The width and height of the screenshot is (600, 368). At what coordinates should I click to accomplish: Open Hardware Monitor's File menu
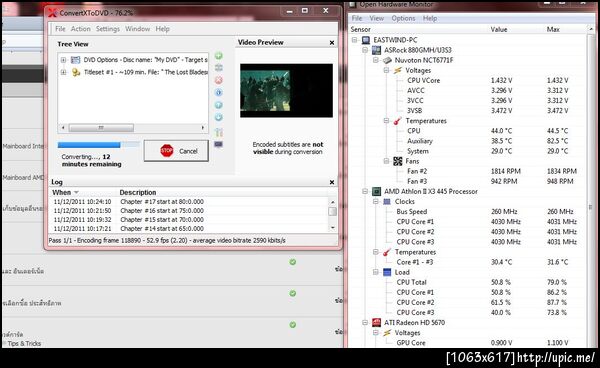tap(357, 18)
